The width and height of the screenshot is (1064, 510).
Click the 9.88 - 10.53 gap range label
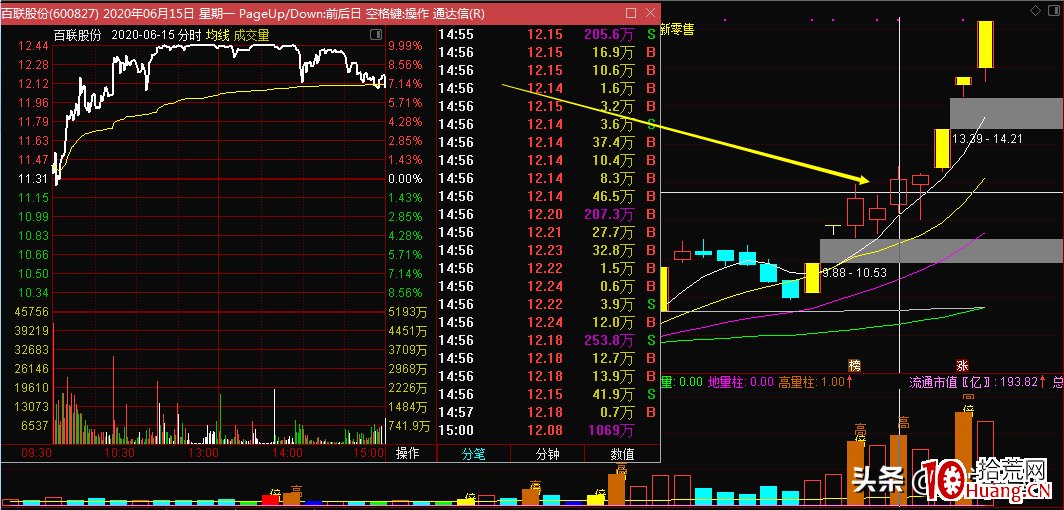pyautogui.click(x=855, y=273)
